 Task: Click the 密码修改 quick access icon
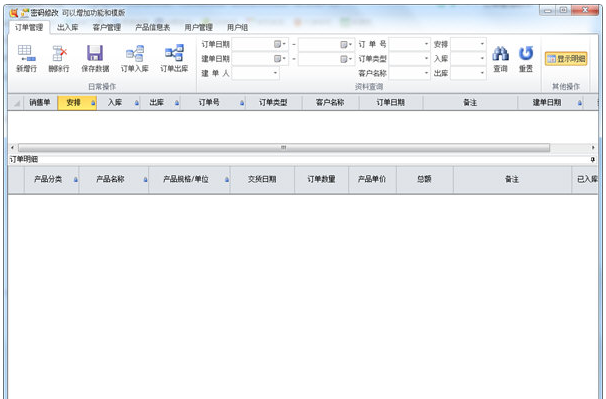click(25, 13)
